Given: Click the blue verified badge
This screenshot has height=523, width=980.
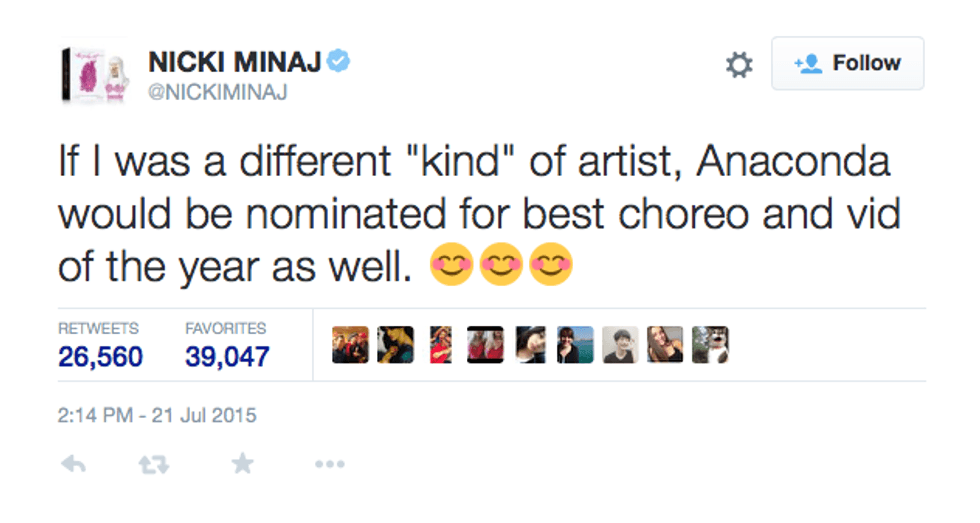Looking at the screenshot, I should pyautogui.click(x=340, y=61).
